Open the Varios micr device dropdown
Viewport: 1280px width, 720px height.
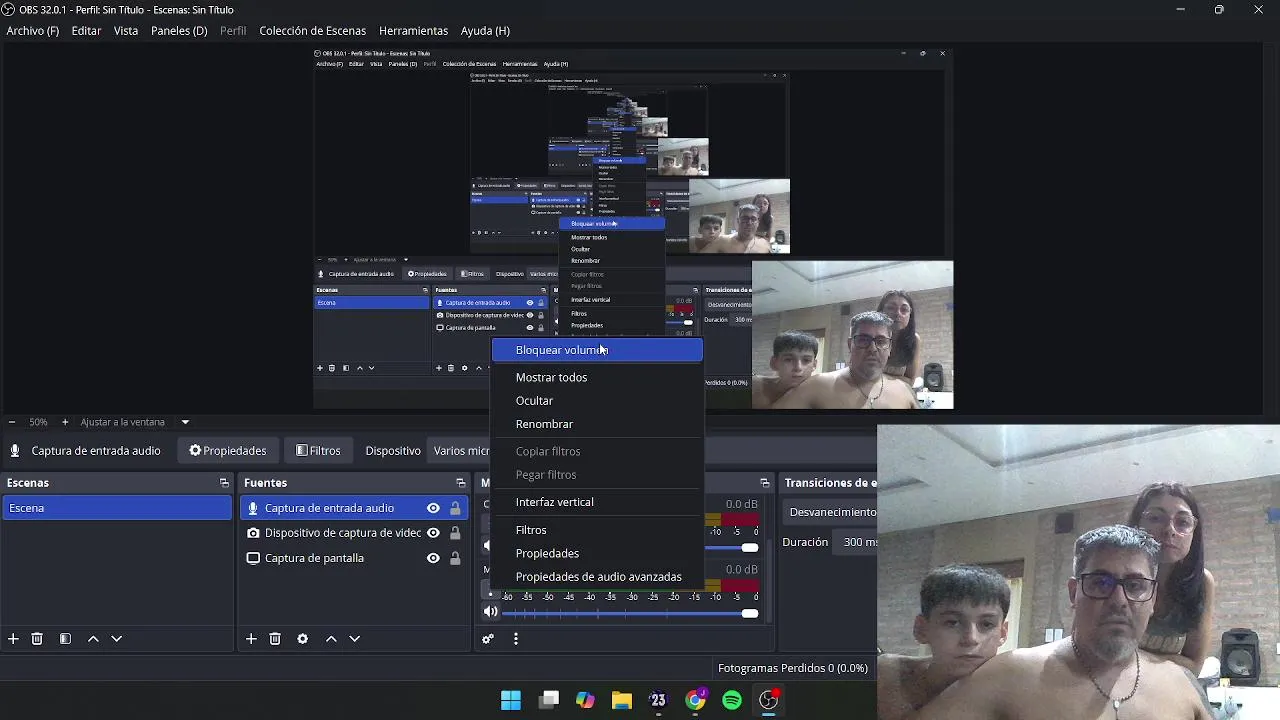pyautogui.click(x=460, y=451)
